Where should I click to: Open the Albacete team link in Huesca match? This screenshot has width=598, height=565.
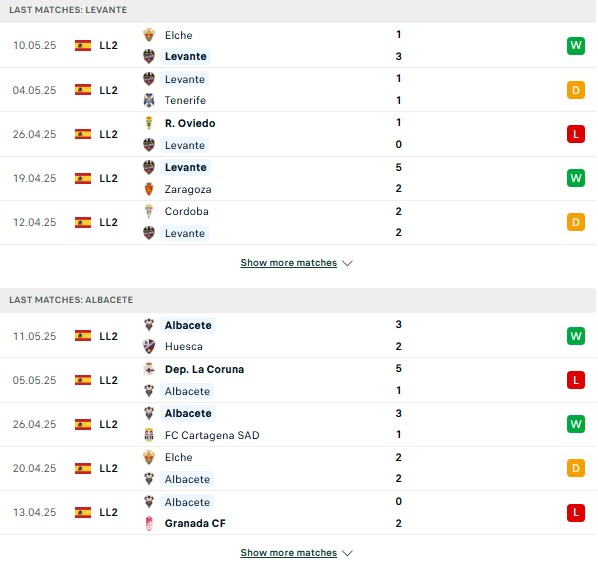click(188, 325)
